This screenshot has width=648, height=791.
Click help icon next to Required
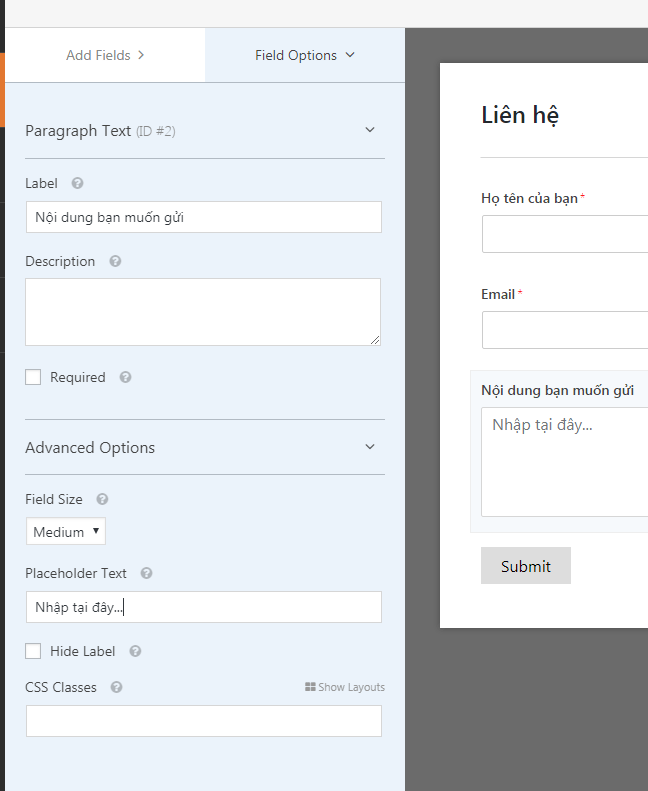pos(125,378)
